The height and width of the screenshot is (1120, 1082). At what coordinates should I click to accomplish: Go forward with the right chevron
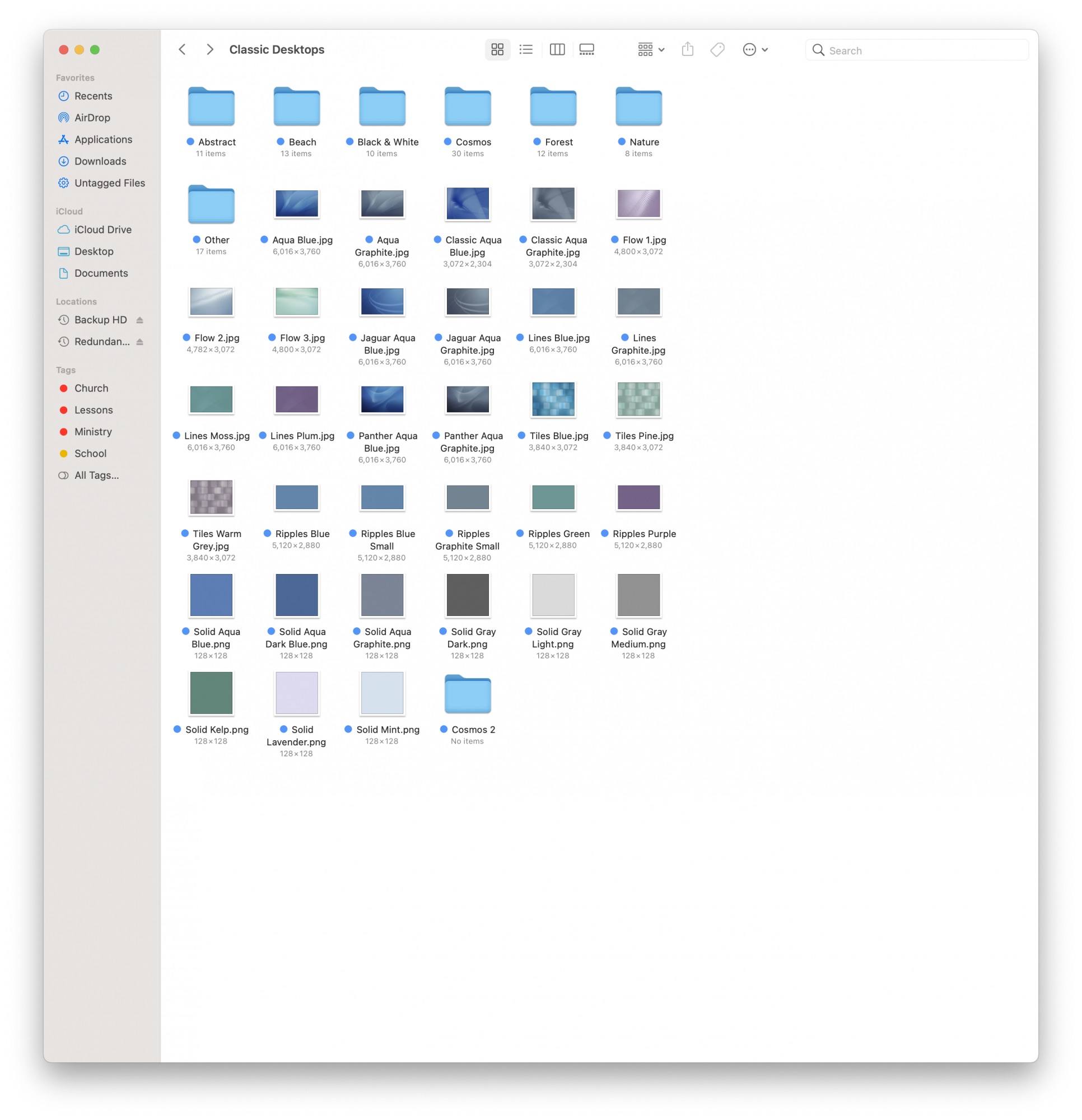pos(210,50)
